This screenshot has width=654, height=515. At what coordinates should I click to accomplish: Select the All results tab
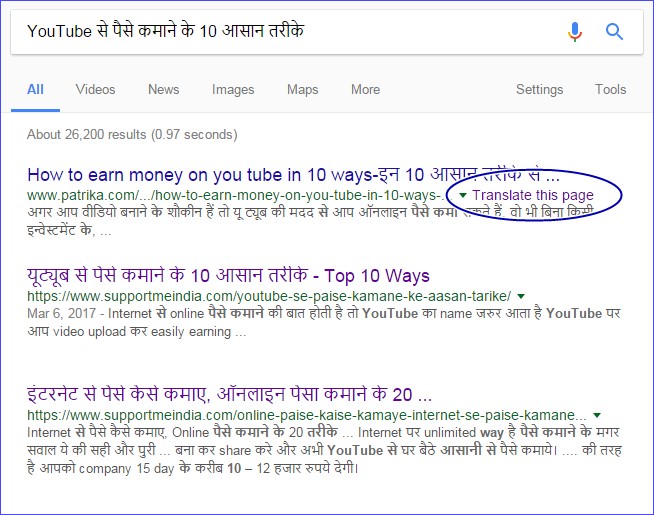pos(35,89)
